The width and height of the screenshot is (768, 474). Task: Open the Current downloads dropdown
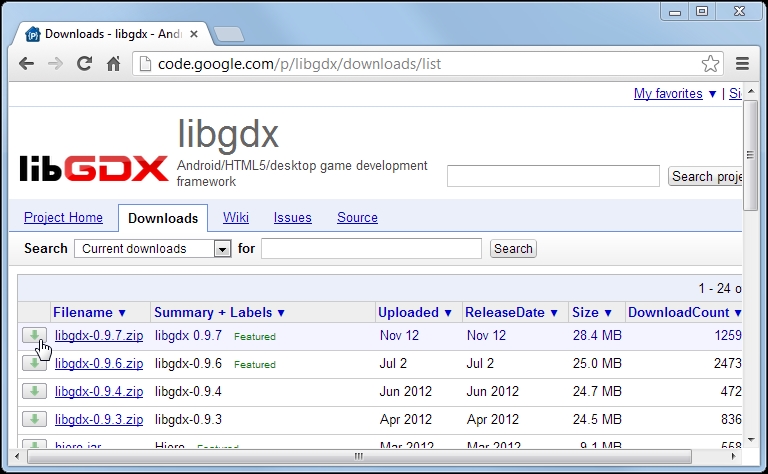(152, 249)
